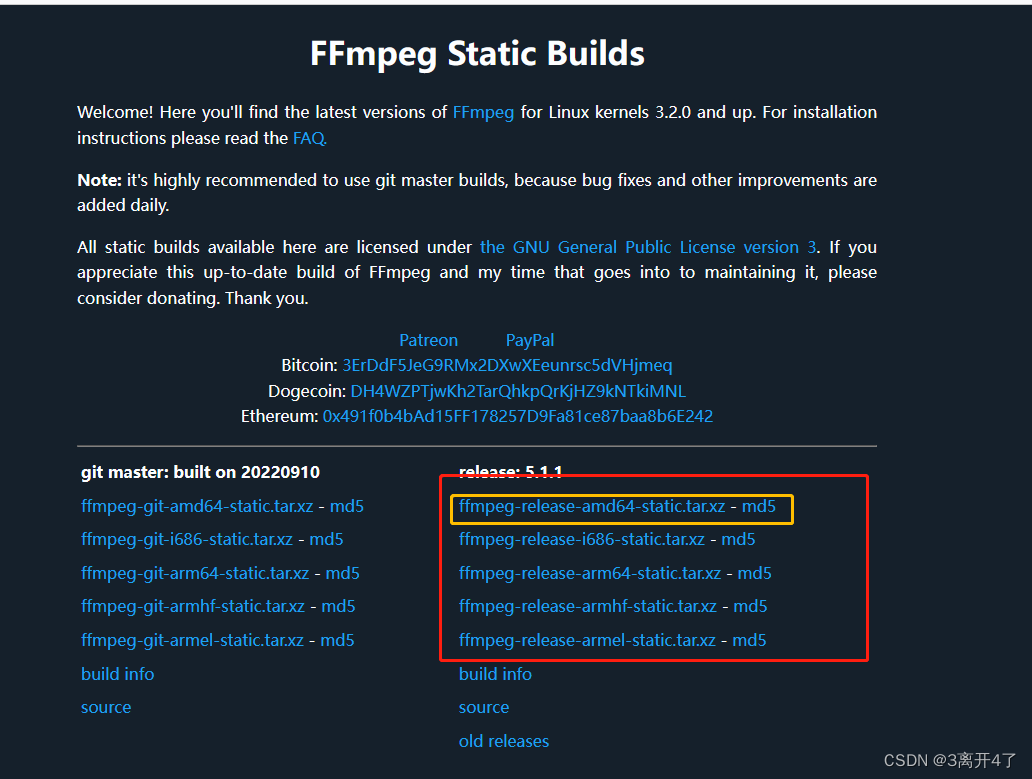The image size is (1032, 779).
Task: Download ffmpeg-git-amd64-static.tar.xz
Action: tap(196, 506)
